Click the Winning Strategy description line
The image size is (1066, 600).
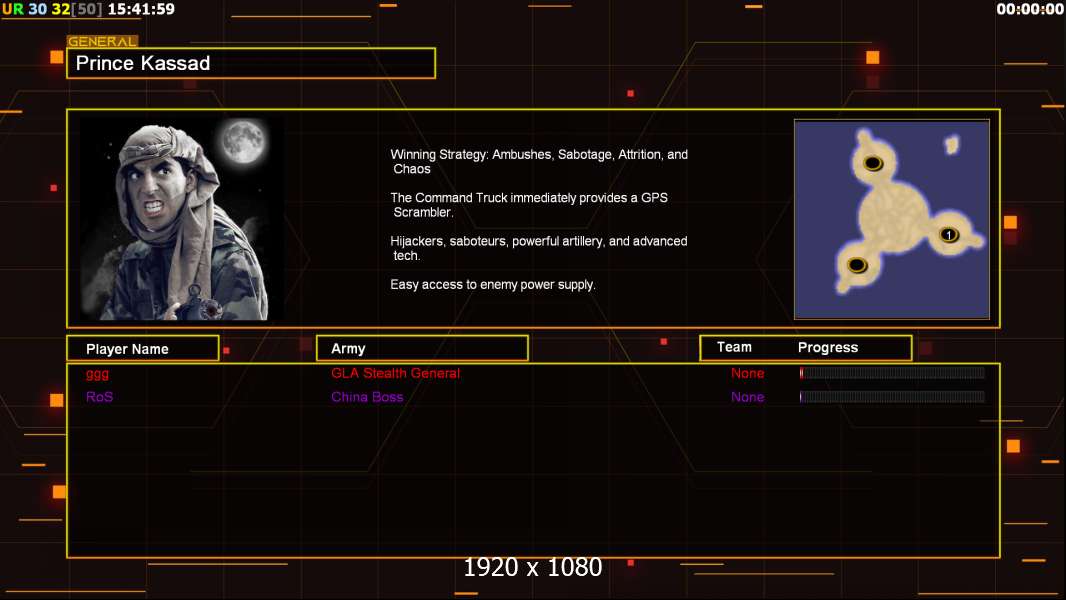point(539,162)
